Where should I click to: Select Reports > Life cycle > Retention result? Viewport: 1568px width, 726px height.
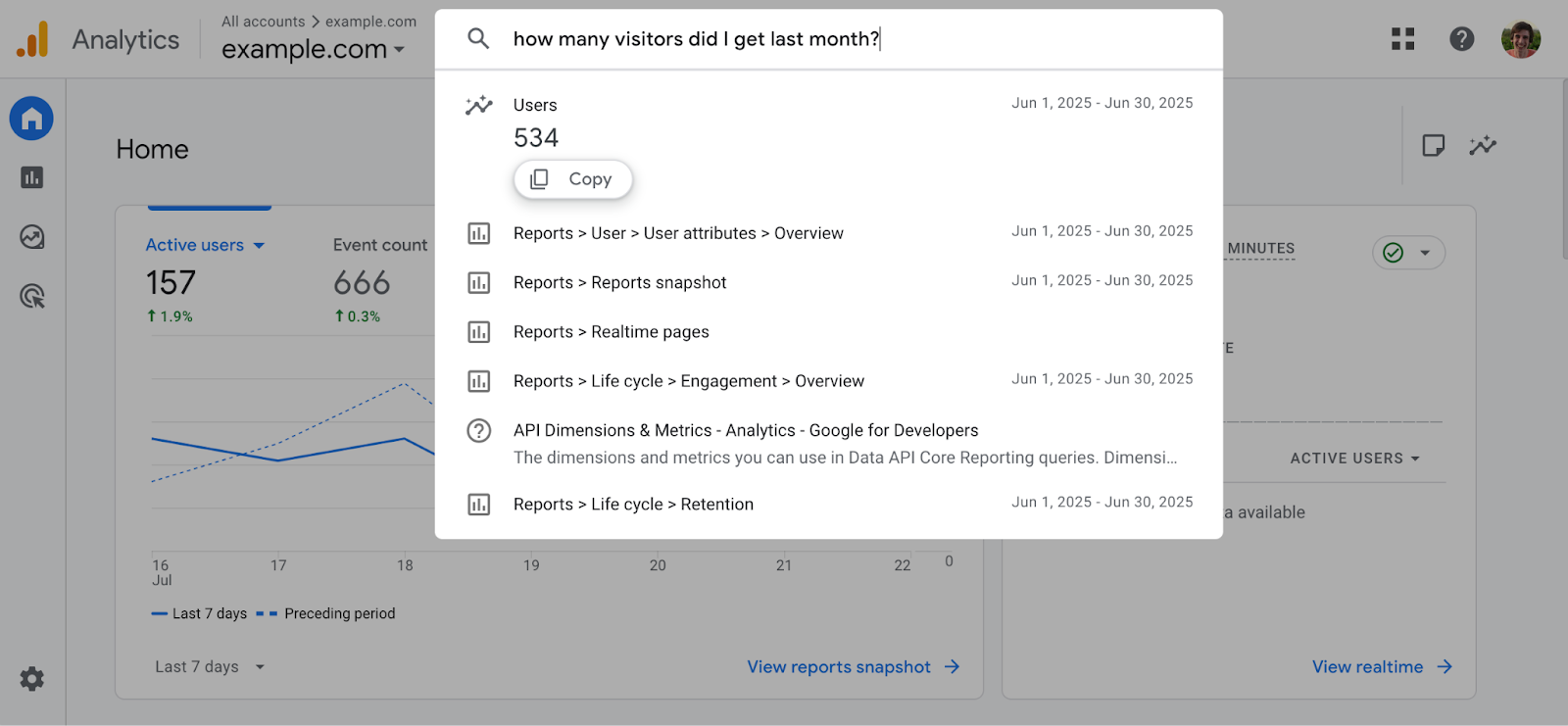click(633, 505)
